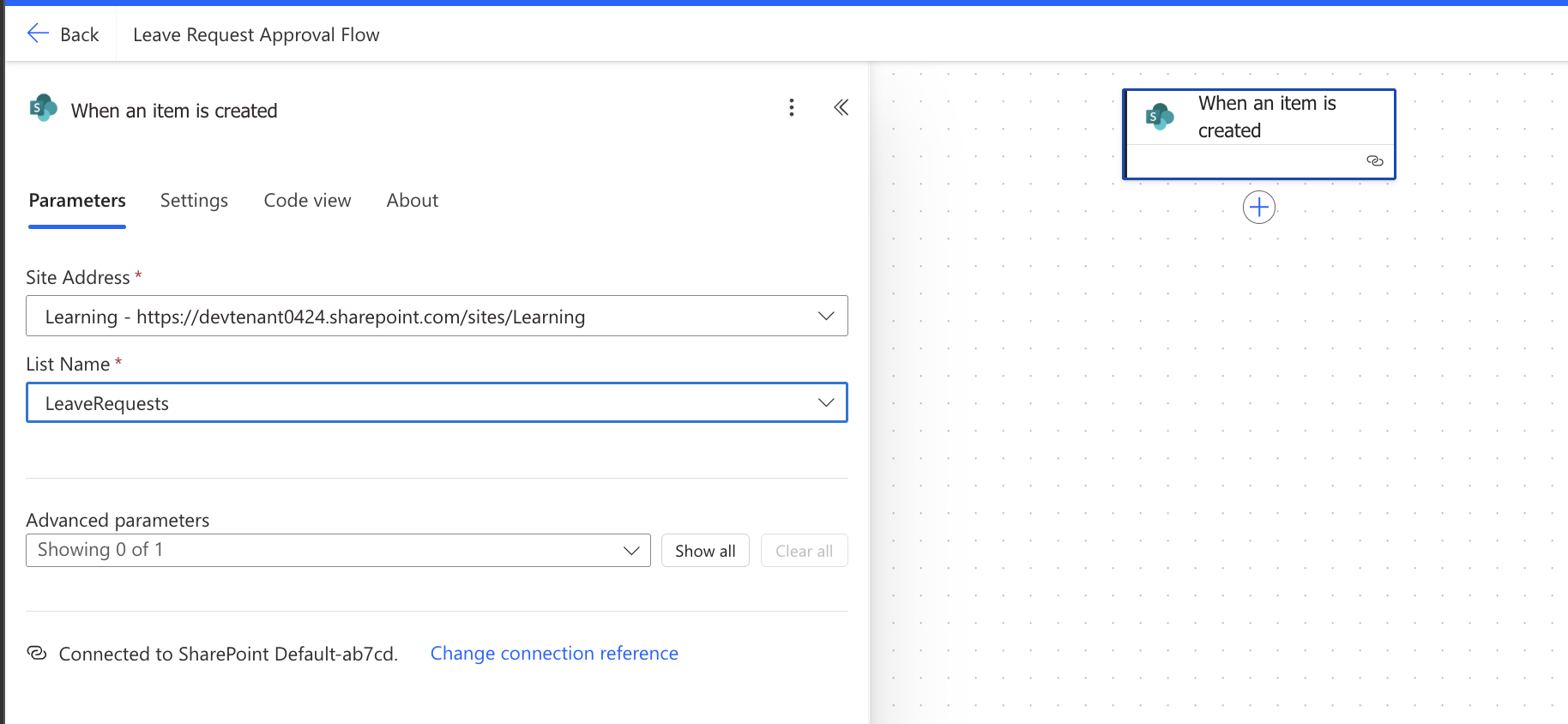Expand the Advanced parameters dropdown
The height and width of the screenshot is (724, 1568).
(x=632, y=550)
